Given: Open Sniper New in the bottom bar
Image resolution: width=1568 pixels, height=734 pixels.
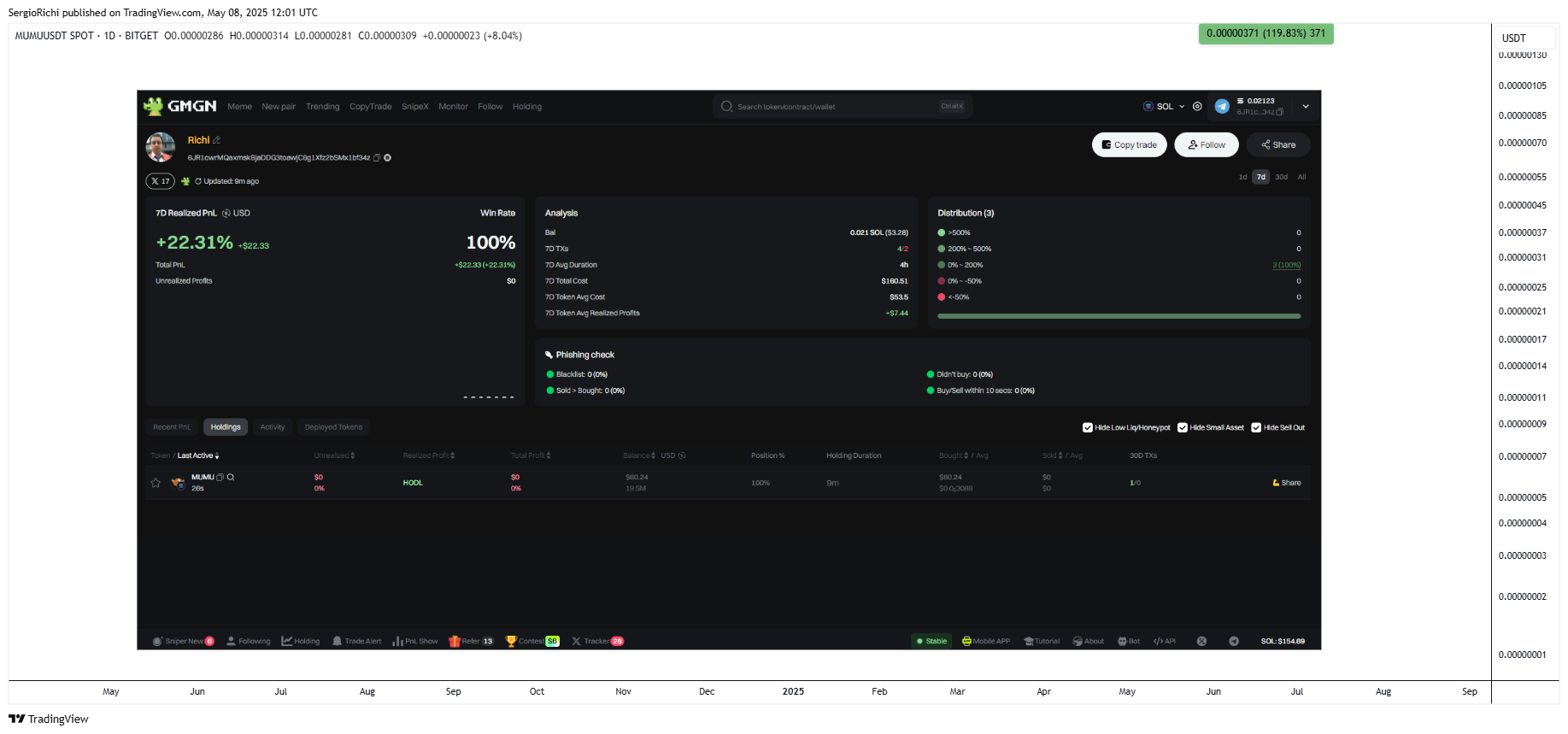Looking at the screenshot, I should (183, 642).
